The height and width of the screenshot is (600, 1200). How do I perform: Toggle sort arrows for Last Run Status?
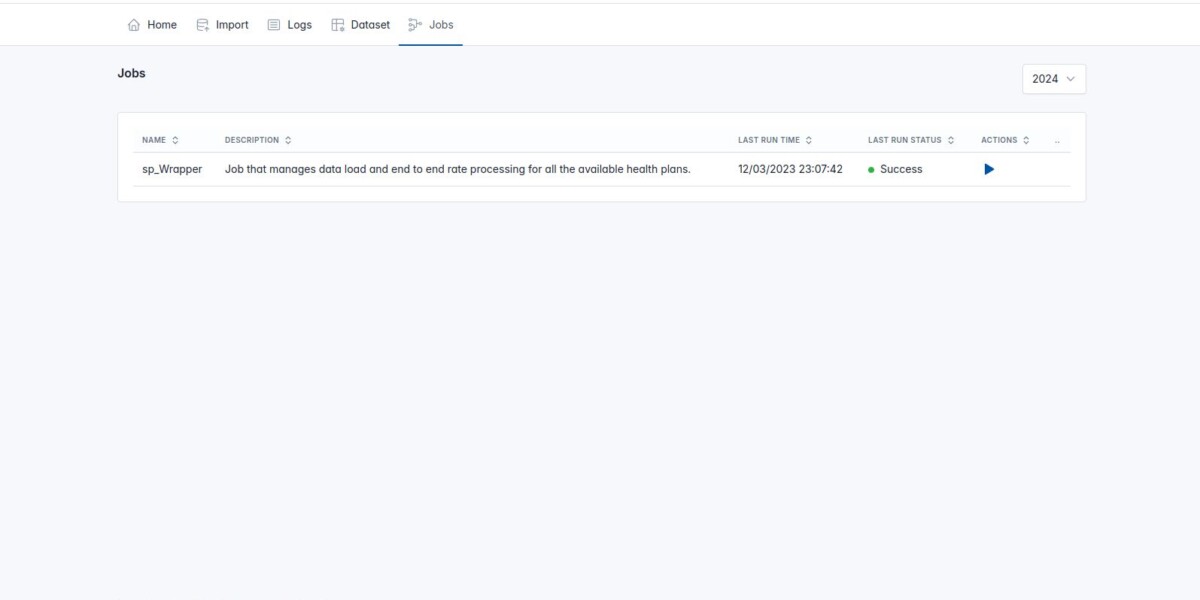[951, 140]
